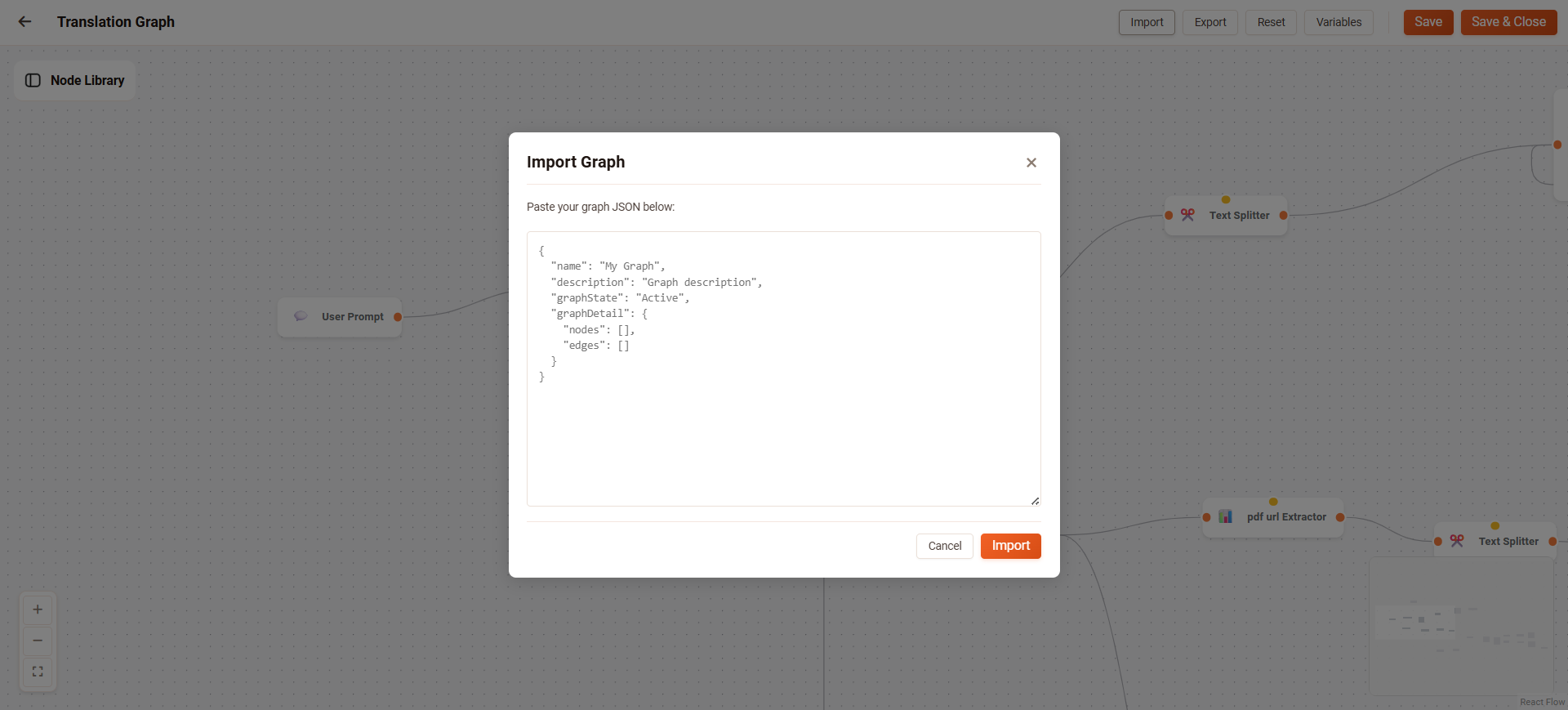The height and width of the screenshot is (710, 1568).
Task: Click upper Text Splitter input handle
Action: pyautogui.click(x=1169, y=216)
